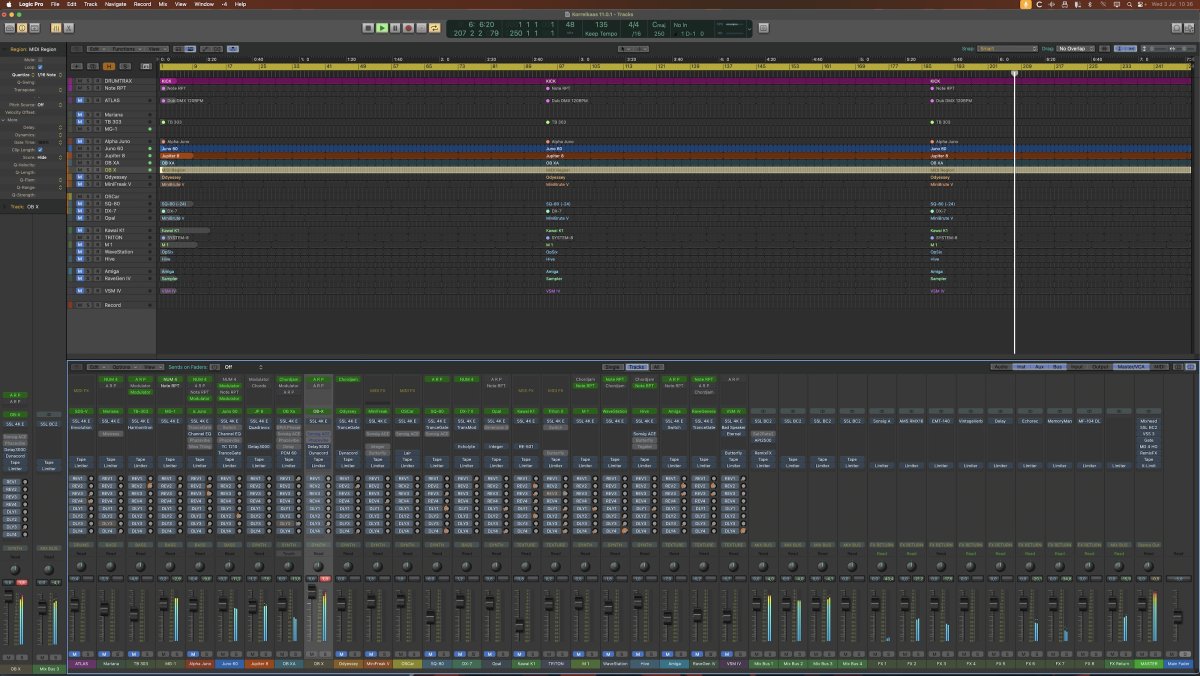Click the blue auto-zoom icon beside the zoom sliders

[1125, 48]
